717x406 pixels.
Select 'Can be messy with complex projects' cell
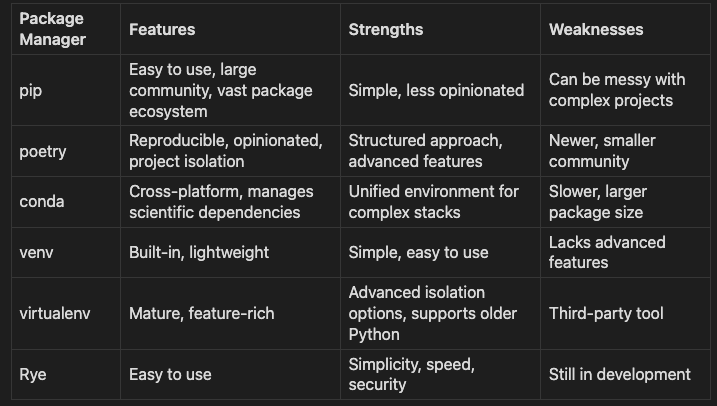[626, 90]
